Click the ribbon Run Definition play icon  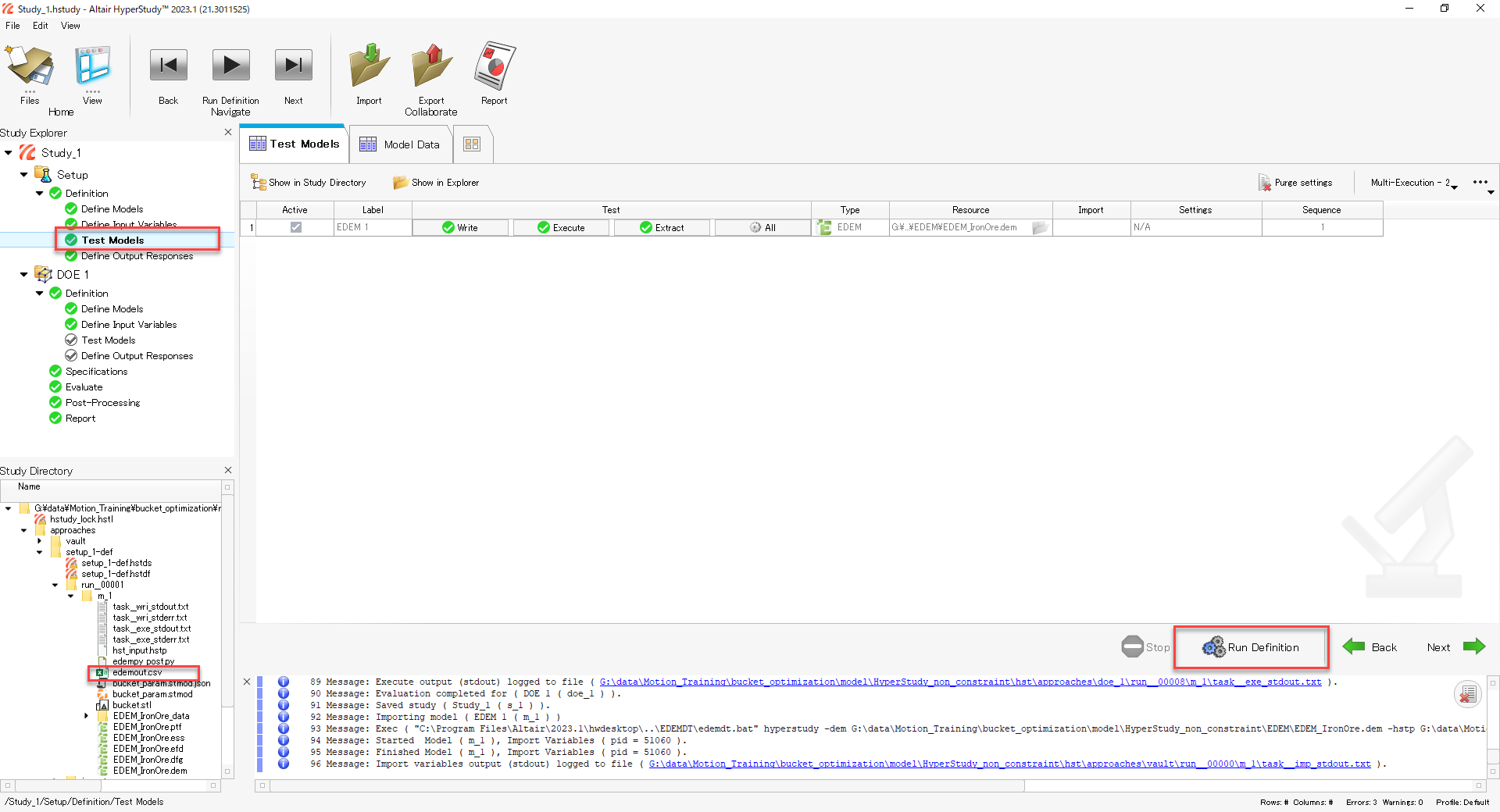click(x=230, y=66)
